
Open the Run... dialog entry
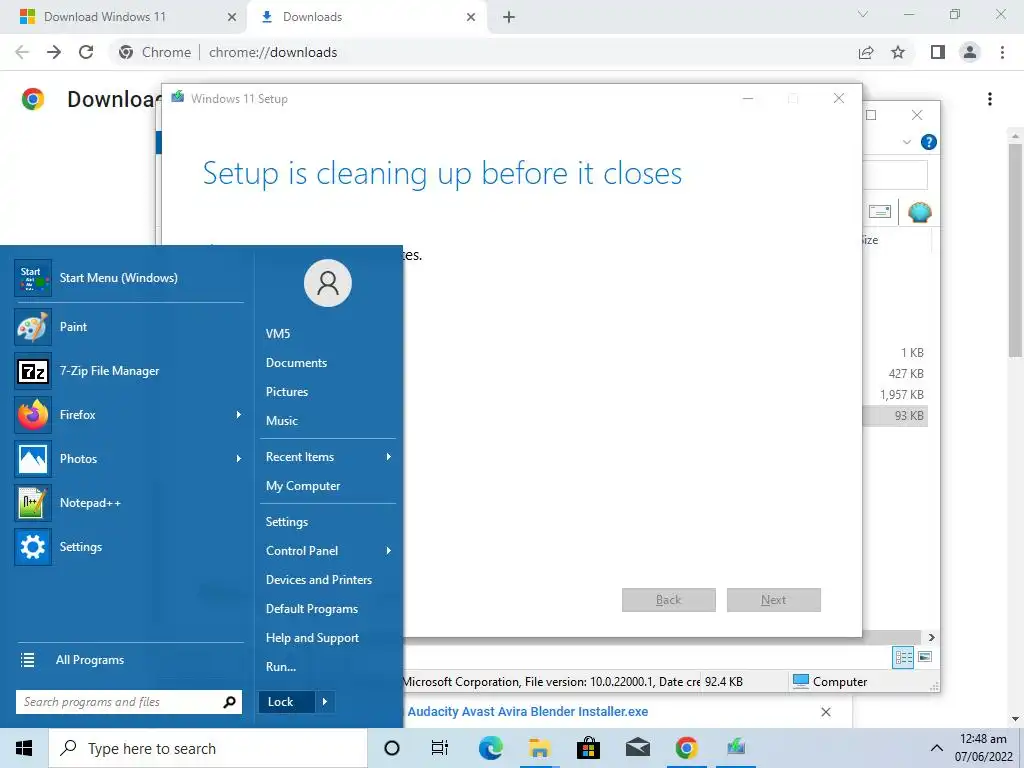[x=281, y=667]
